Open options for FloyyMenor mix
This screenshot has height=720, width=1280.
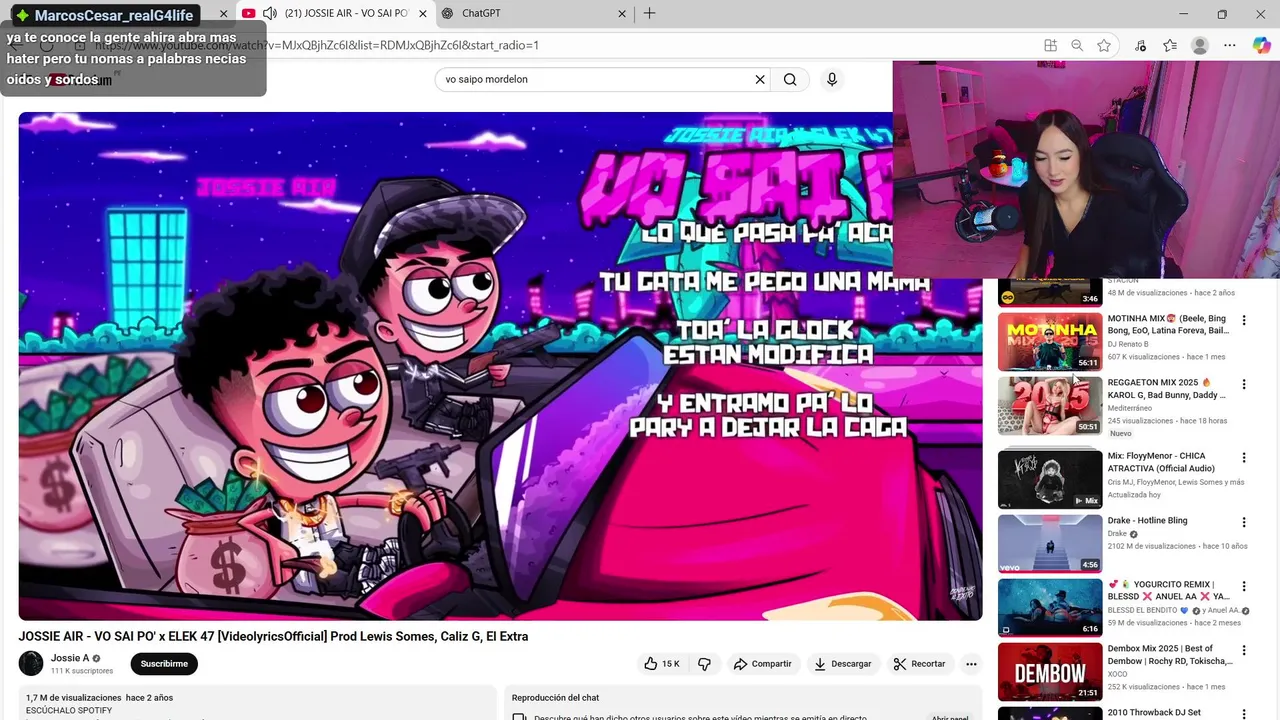(1244, 458)
